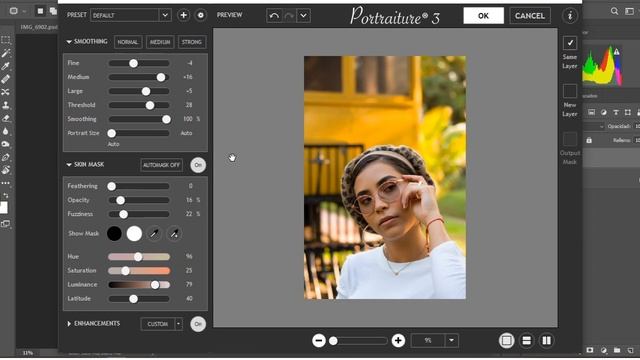Viewport: 640px width, 360px height.
Task: Open zoom percentage dropdown arrow
Action: 451,340
